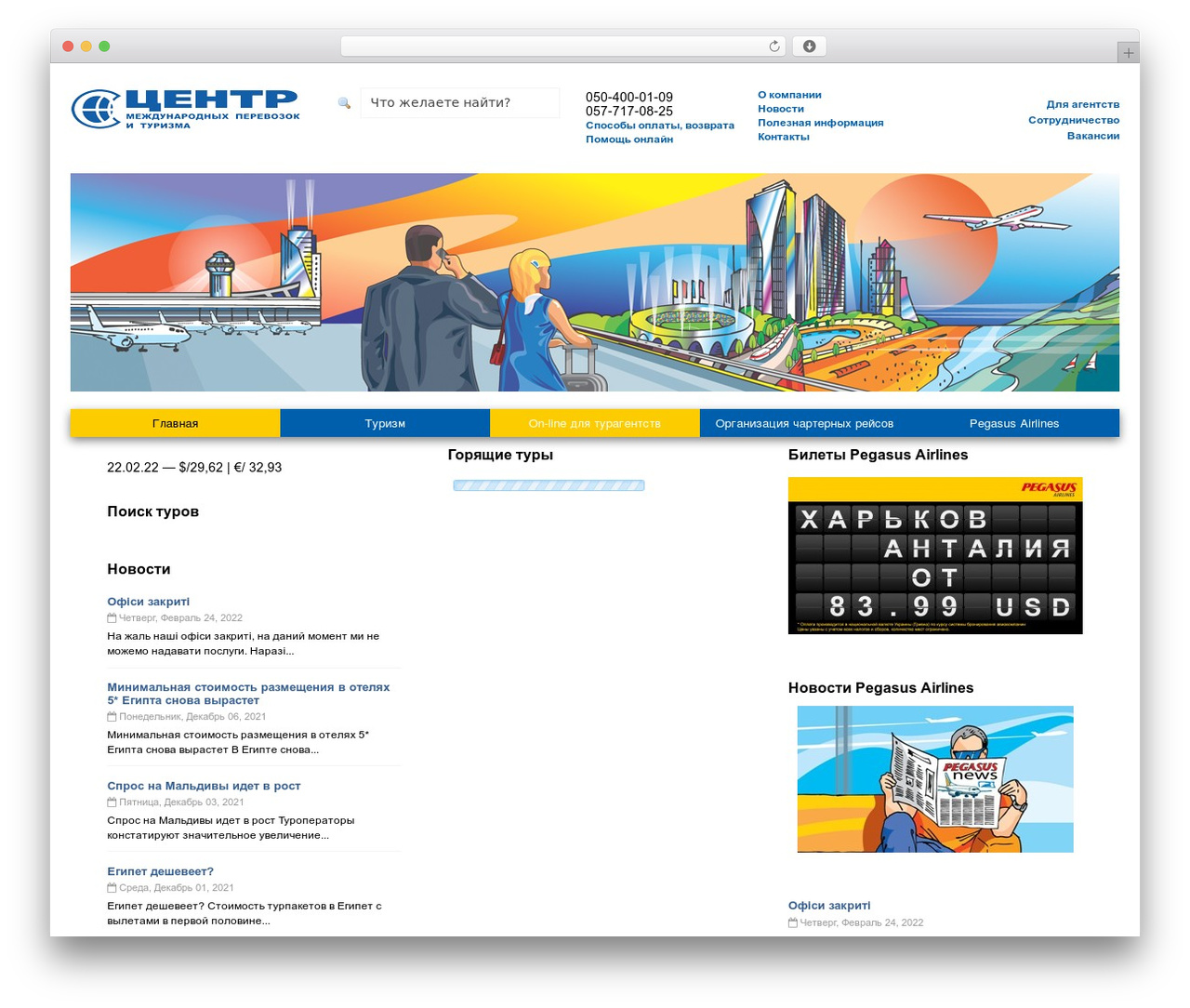Click the exchange rate line 22.02.22 — $/29,62
The height and width of the screenshot is (1008, 1190).
[194, 468]
